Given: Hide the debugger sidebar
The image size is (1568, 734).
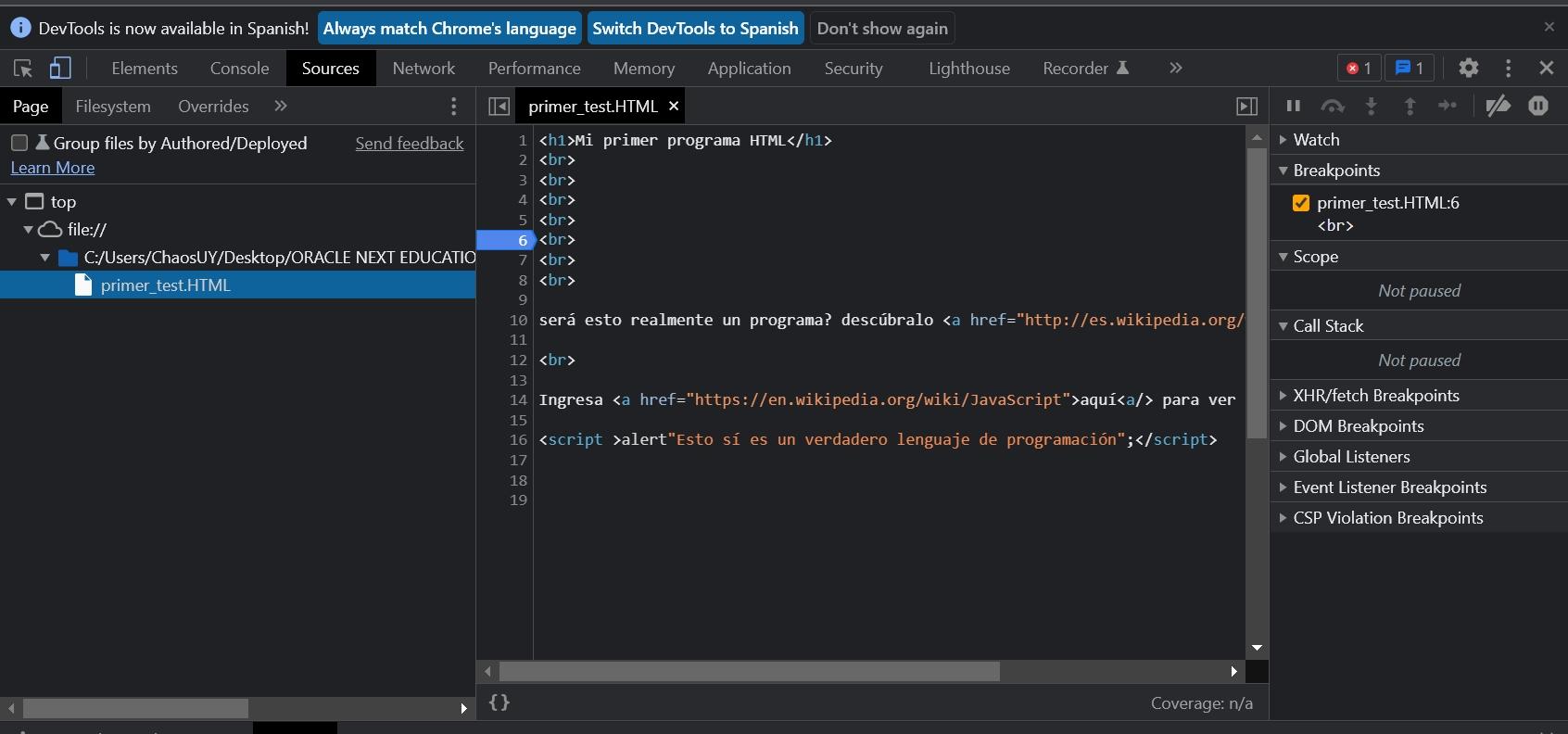Looking at the screenshot, I should pos(1247,107).
